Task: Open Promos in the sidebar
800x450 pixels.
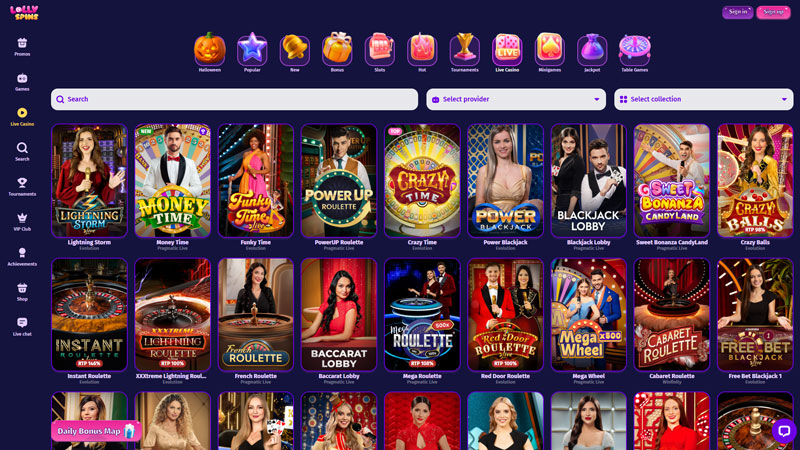Action: click(22, 46)
